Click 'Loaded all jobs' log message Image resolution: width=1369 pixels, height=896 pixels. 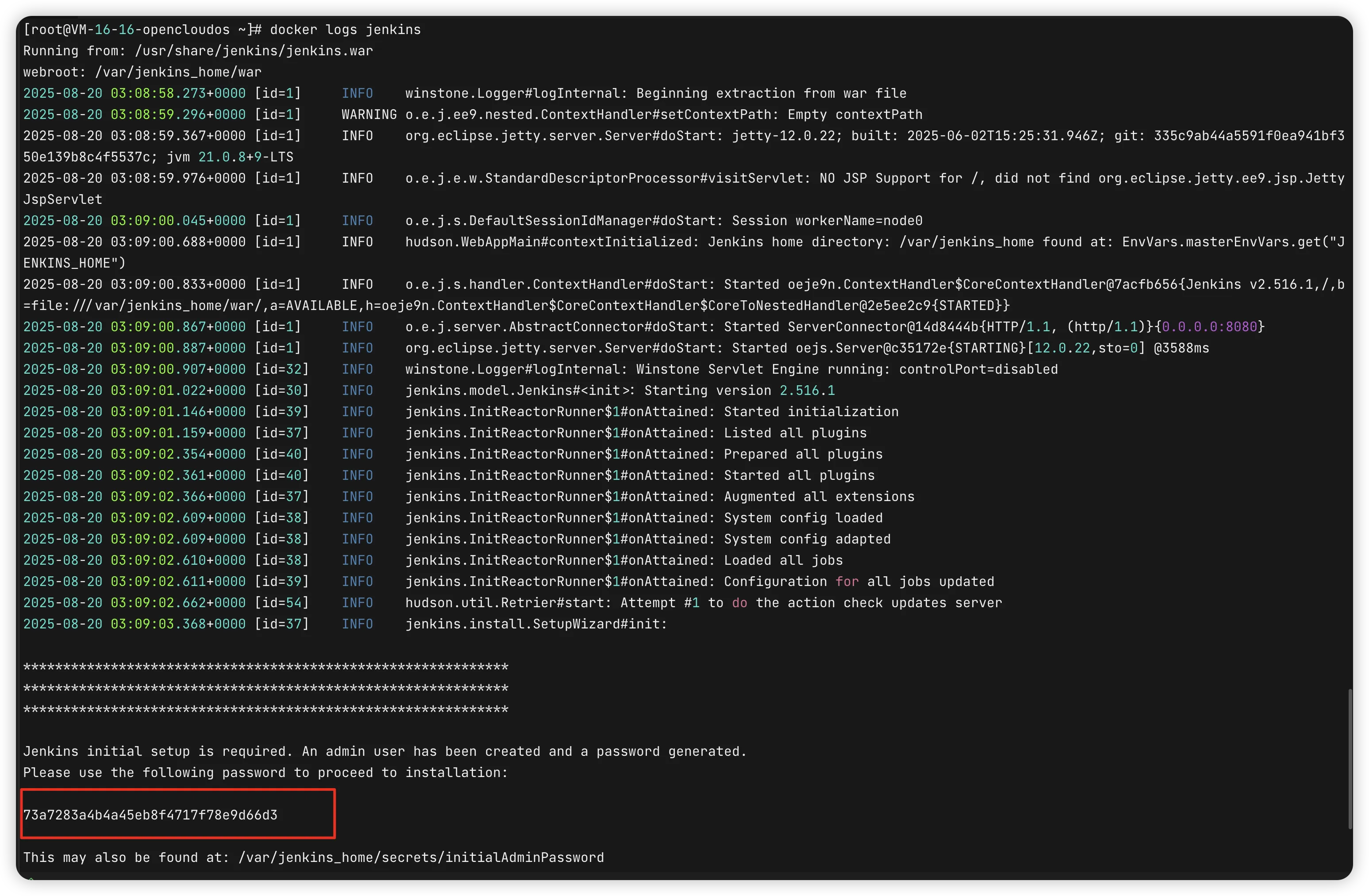[783, 561]
